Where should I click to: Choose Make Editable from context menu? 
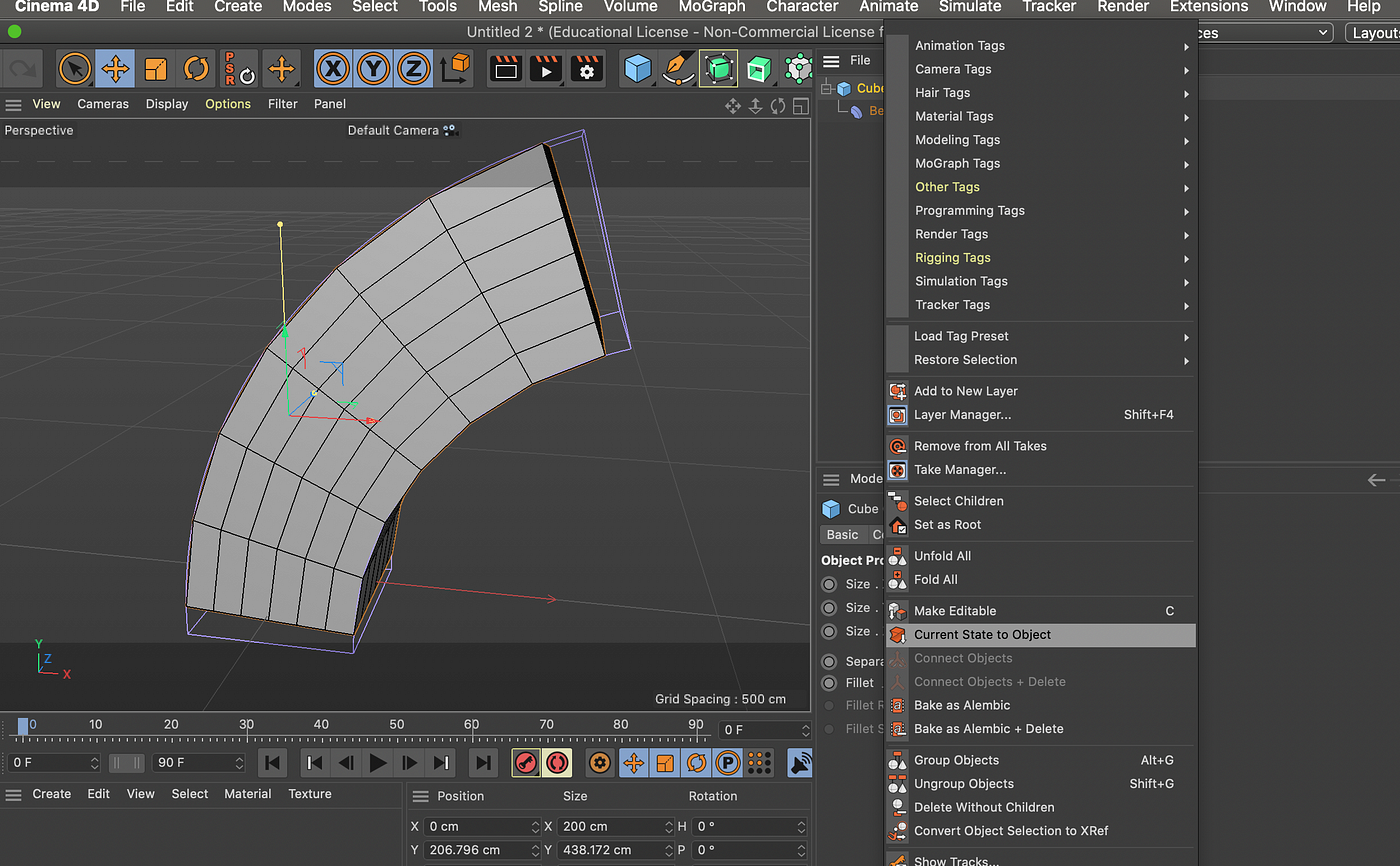point(1041,611)
